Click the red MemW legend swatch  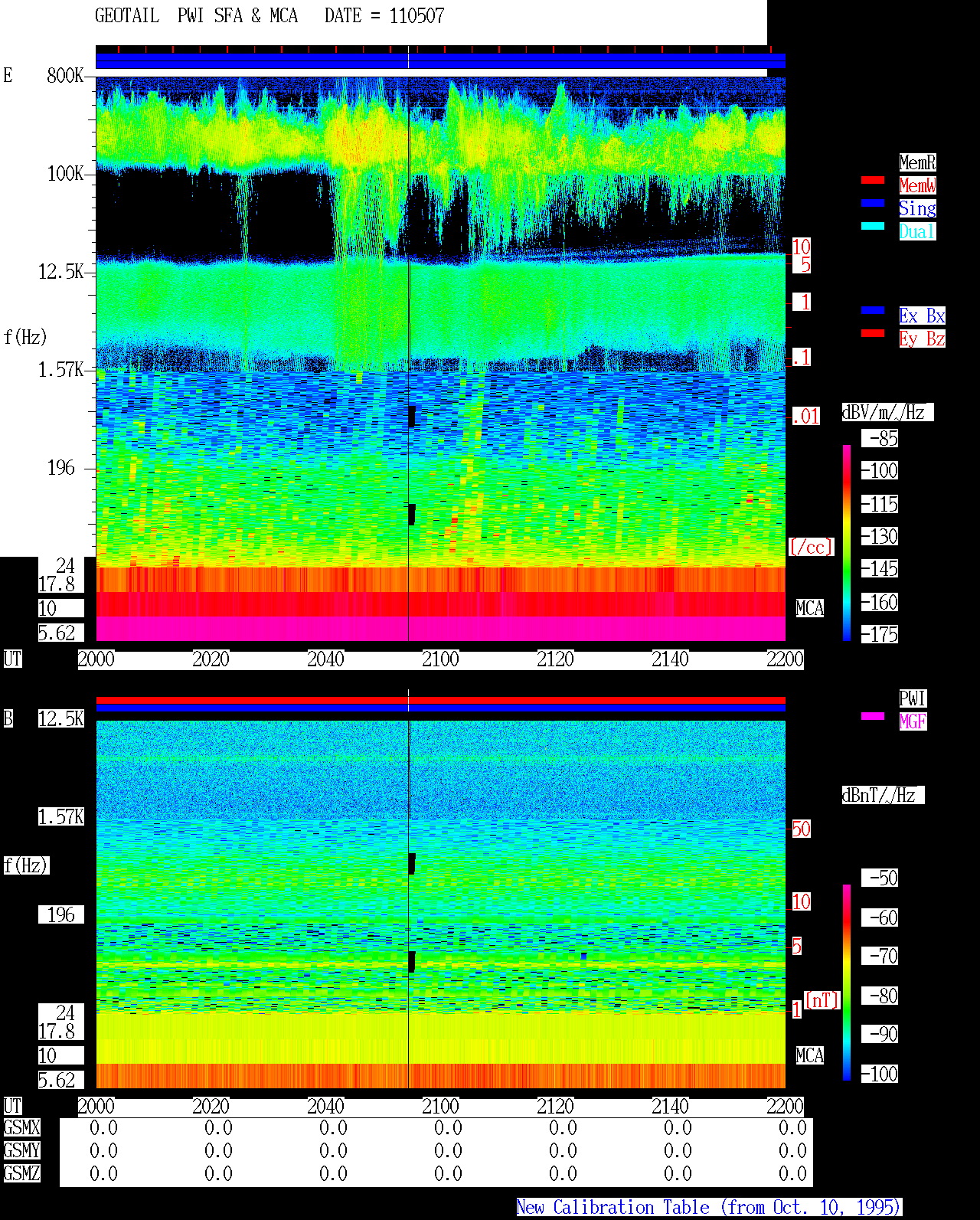[x=873, y=180]
